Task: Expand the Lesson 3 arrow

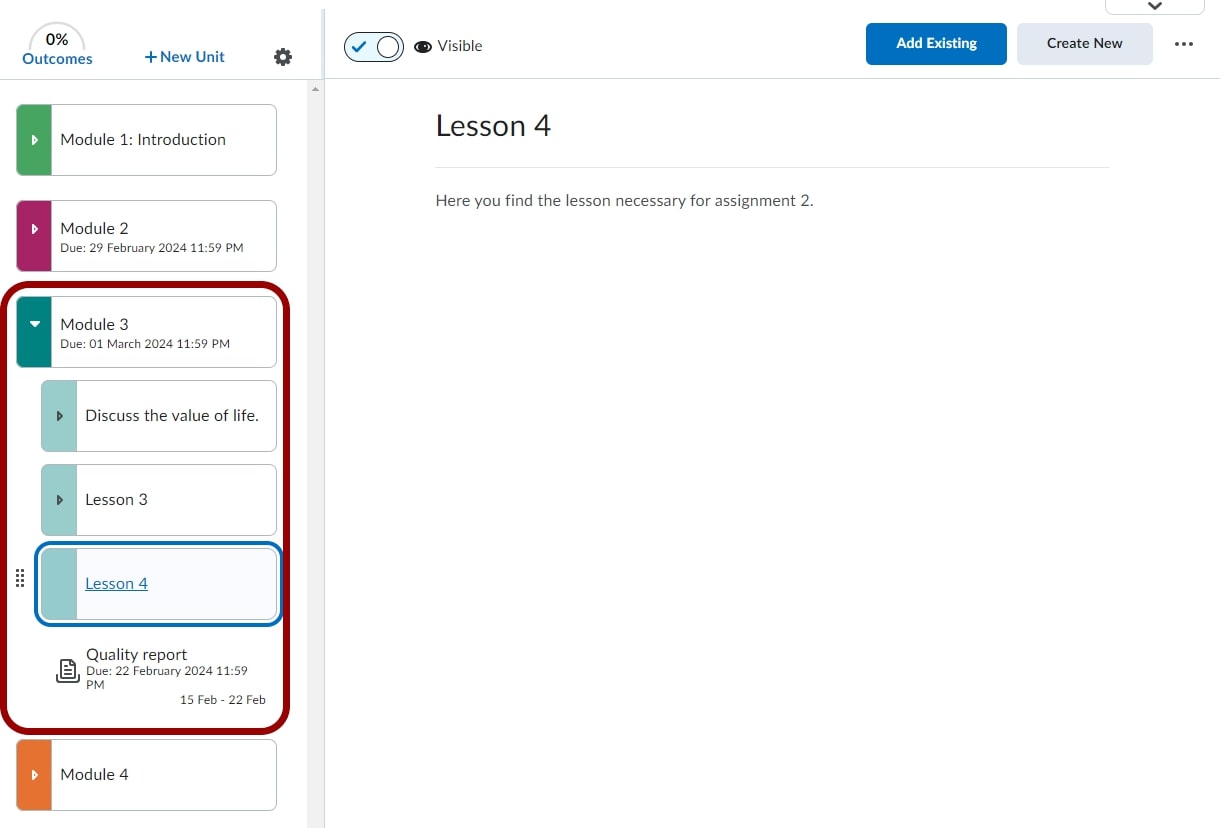Action: coord(60,500)
